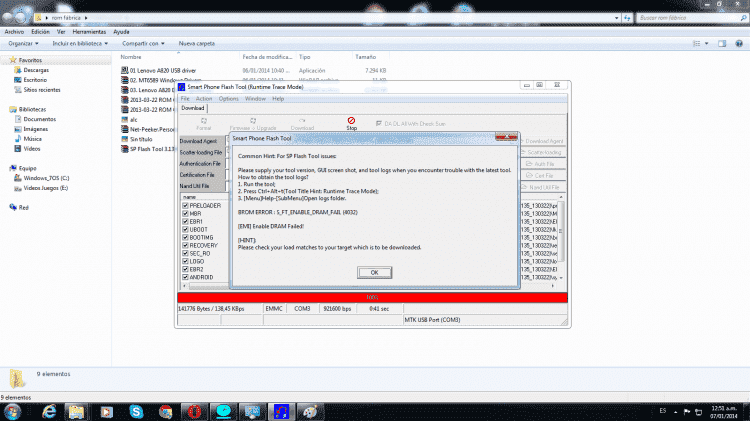The image size is (750, 421).
Task: Open the Edición menu
Action: click(40, 32)
